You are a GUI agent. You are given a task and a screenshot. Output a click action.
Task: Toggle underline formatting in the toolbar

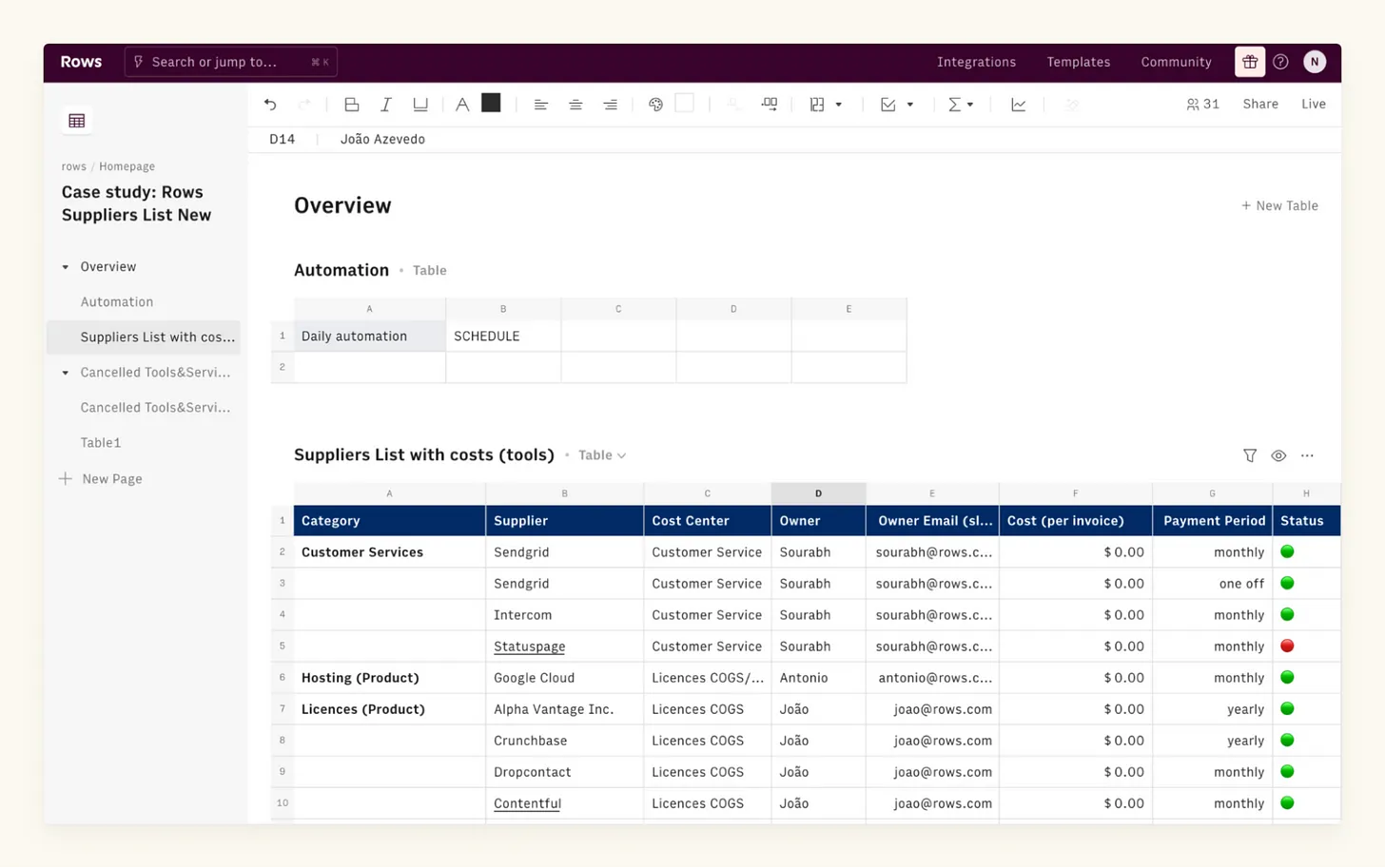pos(420,105)
